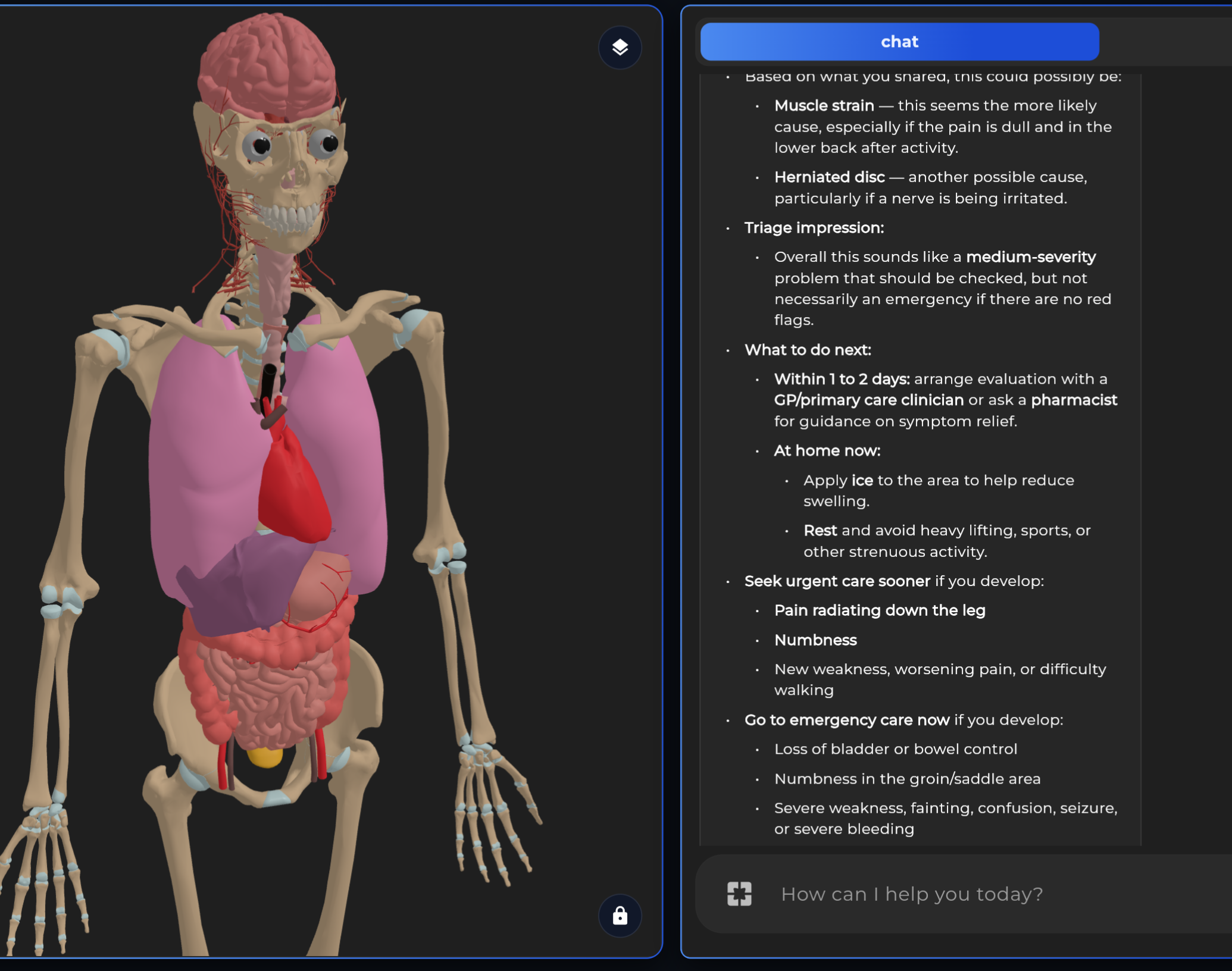Switch to the chat tab

coord(899,42)
